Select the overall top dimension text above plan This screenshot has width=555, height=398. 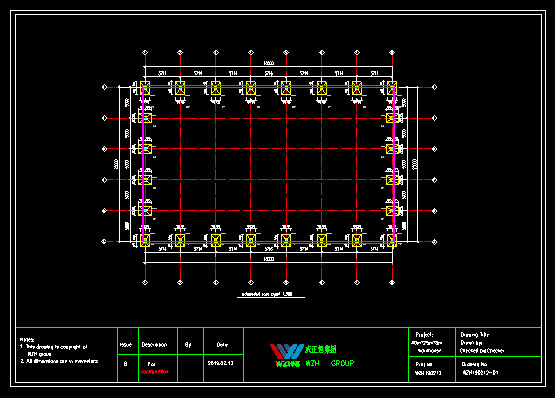click(269, 63)
